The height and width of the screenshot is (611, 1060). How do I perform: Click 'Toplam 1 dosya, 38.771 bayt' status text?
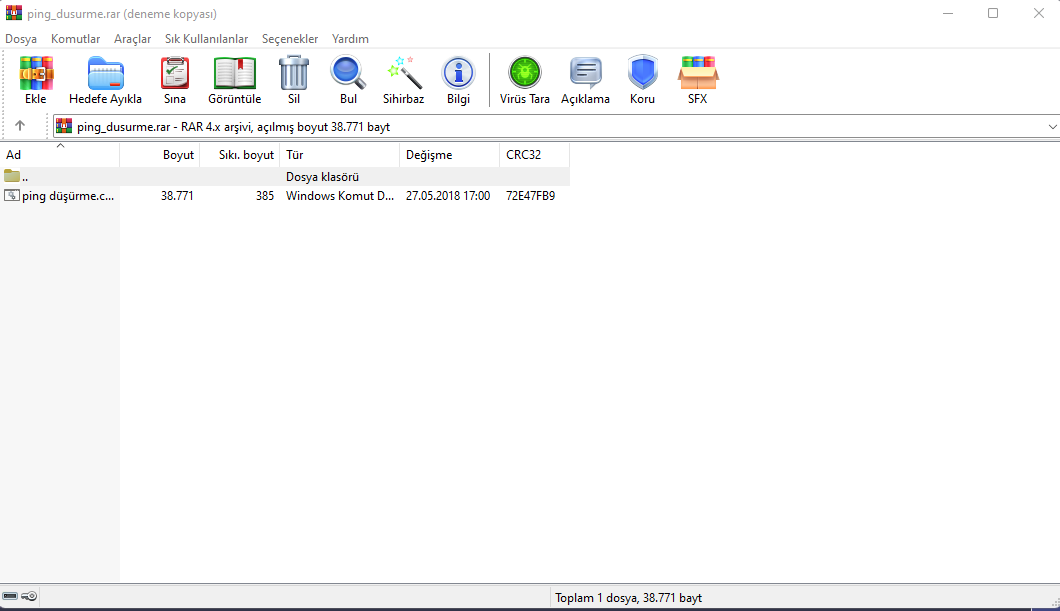629,597
